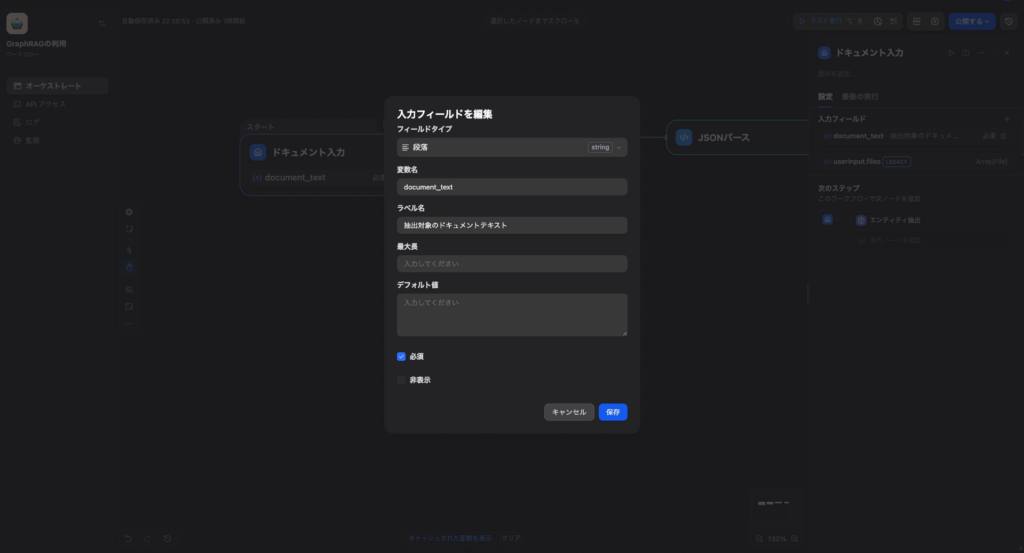Screen dimensions: 1024x553
Task: Close the ドキュメント入力 node panel
Action: (x=1006, y=53)
